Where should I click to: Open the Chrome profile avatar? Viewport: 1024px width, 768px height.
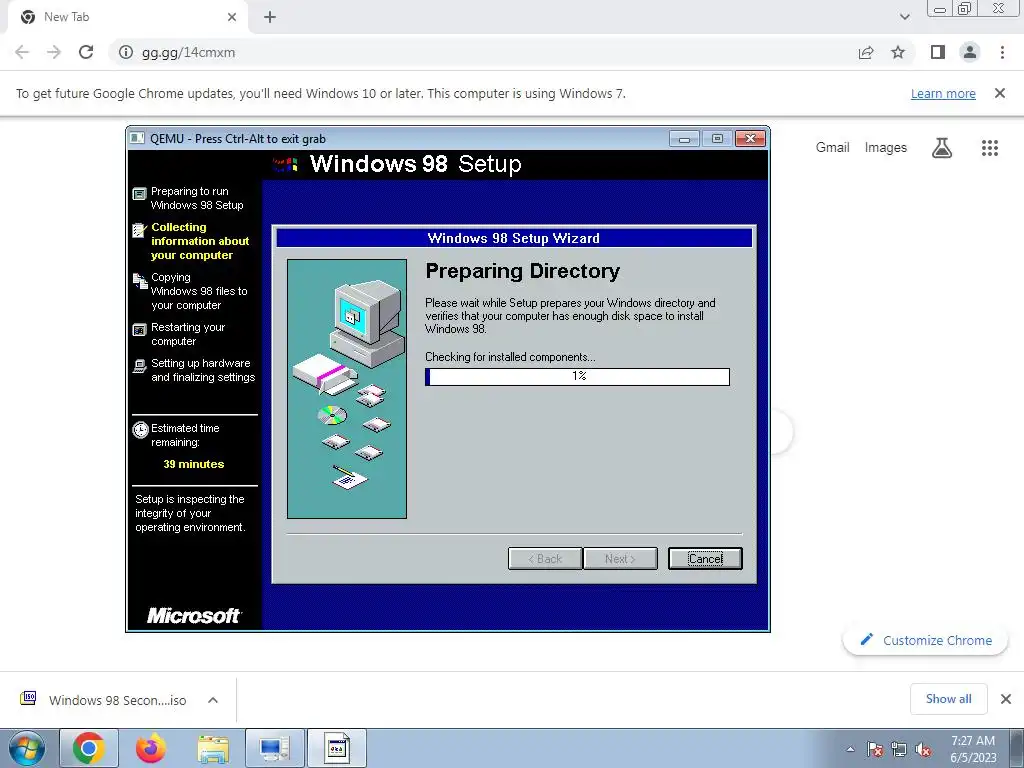click(x=970, y=52)
